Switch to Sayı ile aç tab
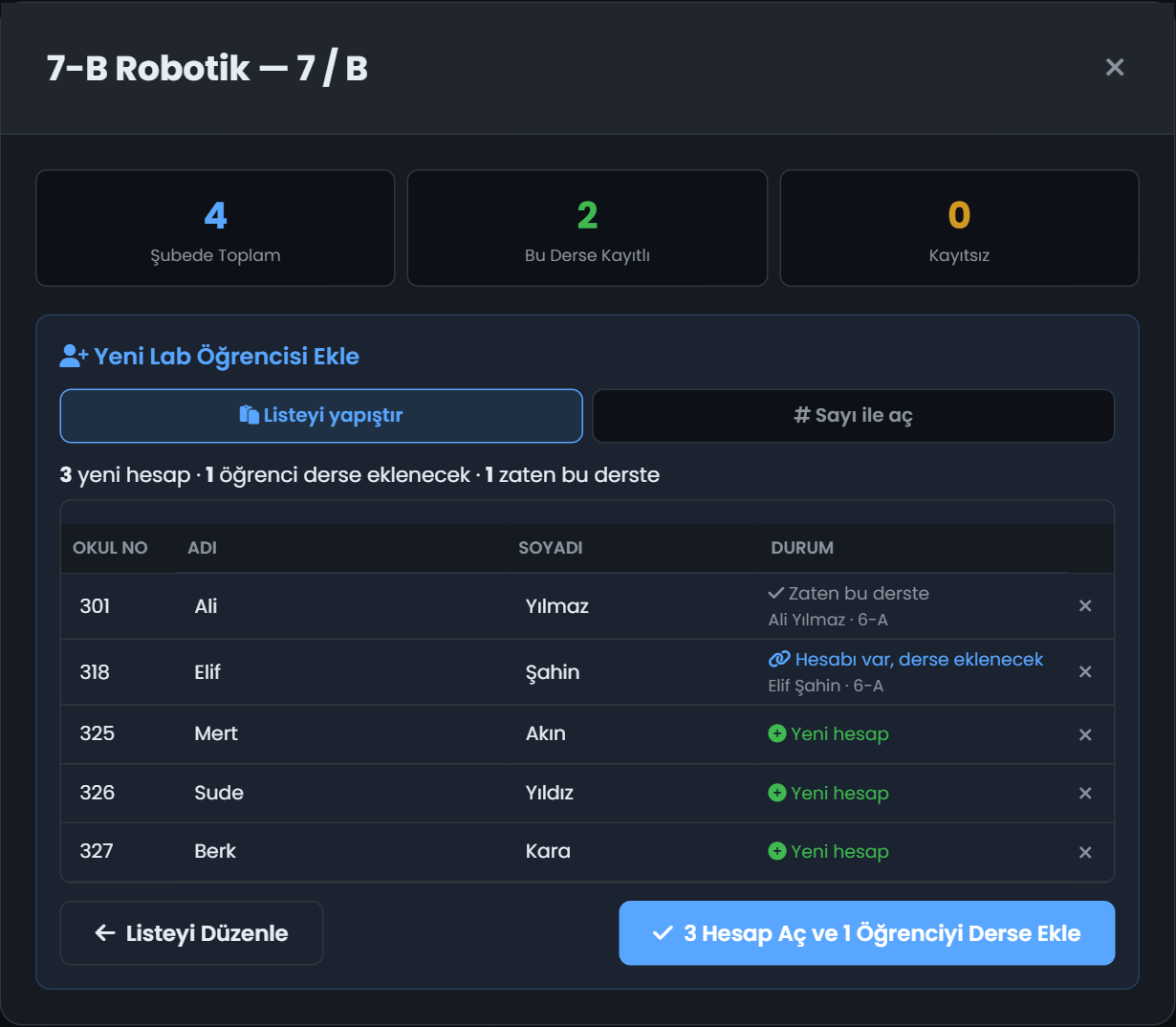 [x=854, y=416]
